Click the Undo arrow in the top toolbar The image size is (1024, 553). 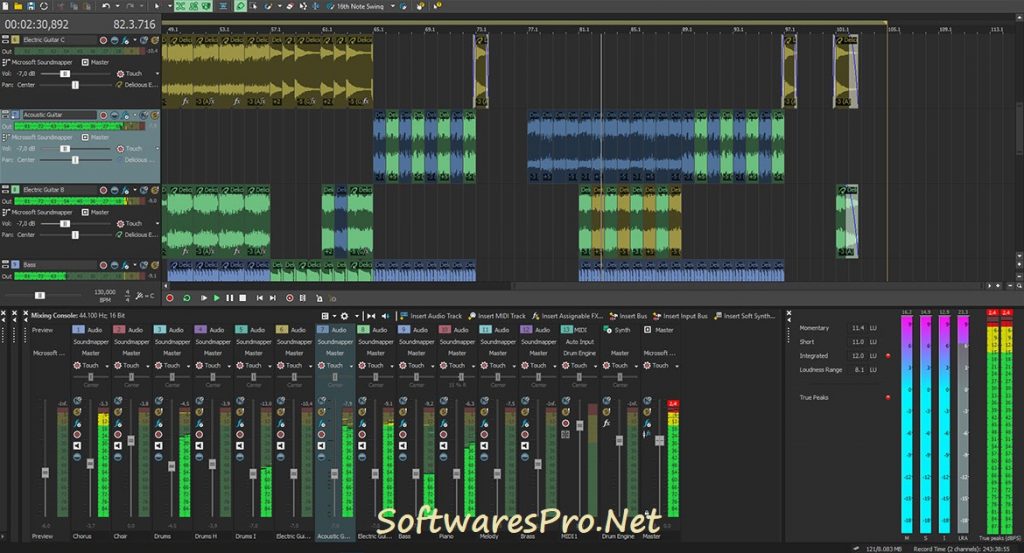point(106,6)
